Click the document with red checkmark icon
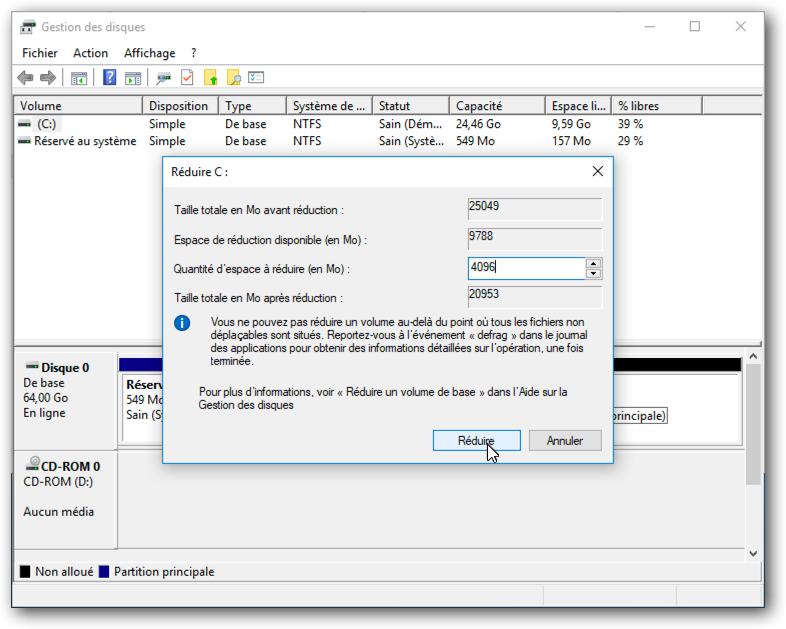This screenshot has height=629, width=786. [x=187, y=78]
